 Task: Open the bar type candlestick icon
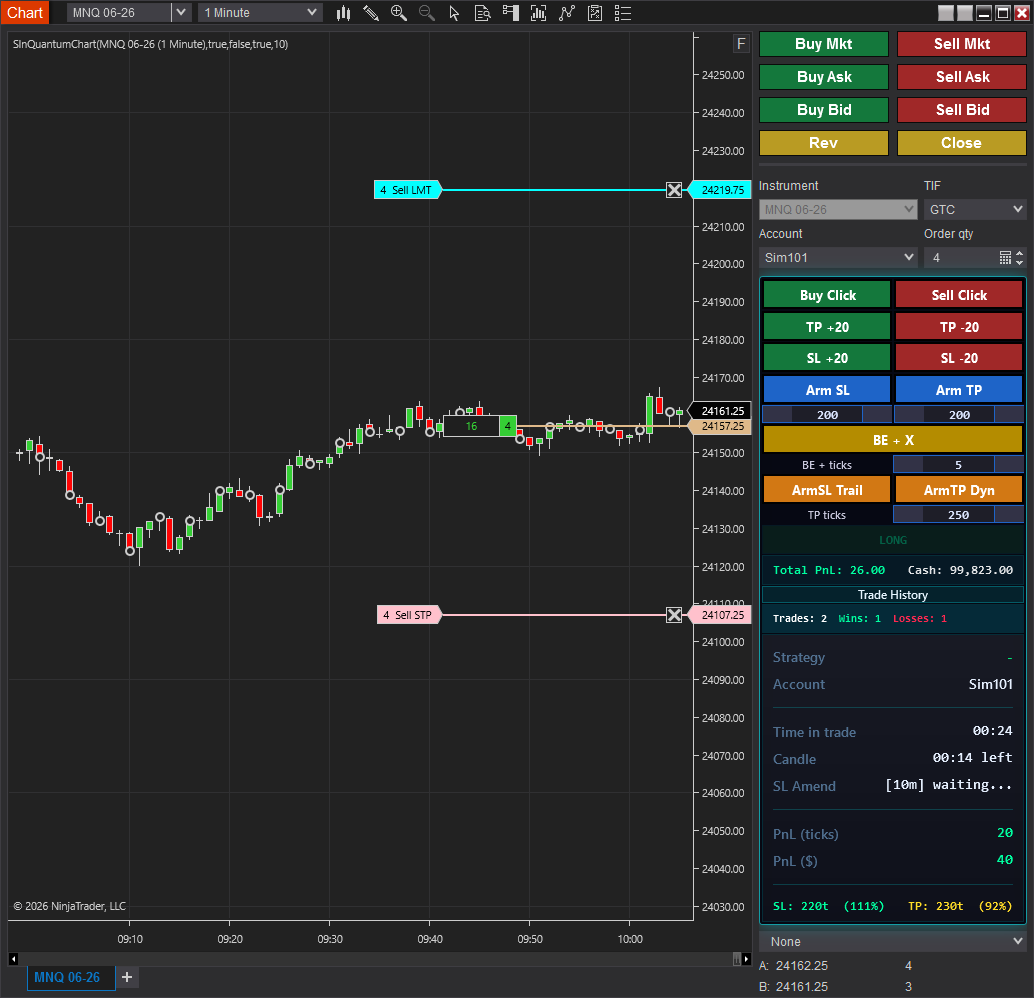pos(343,13)
